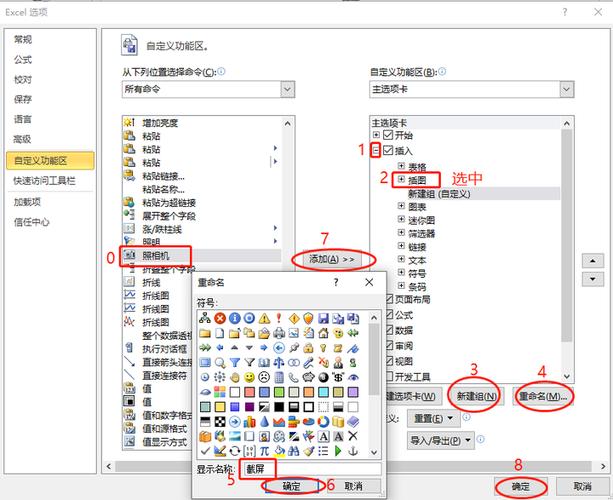Pick the cyan square swatch symbol

coord(323,392)
